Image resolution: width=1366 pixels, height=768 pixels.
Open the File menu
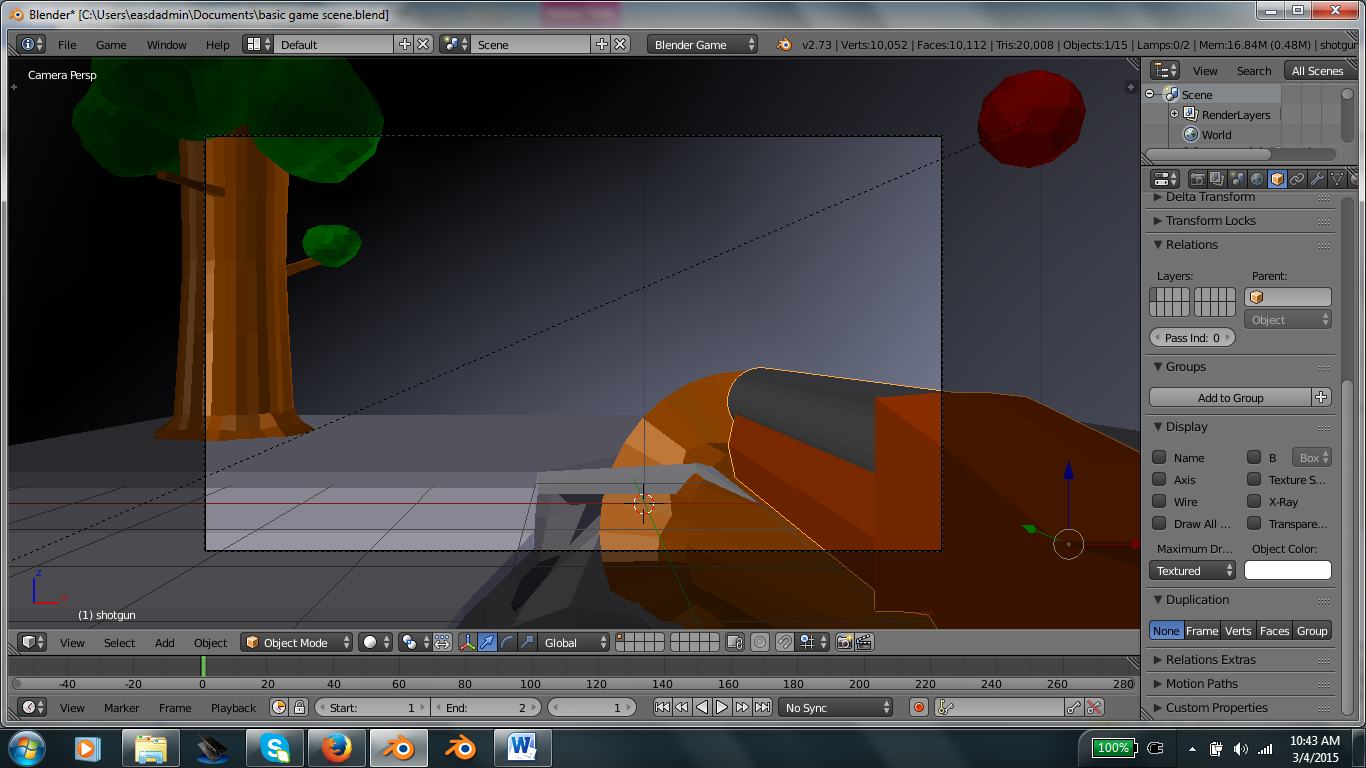point(67,44)
